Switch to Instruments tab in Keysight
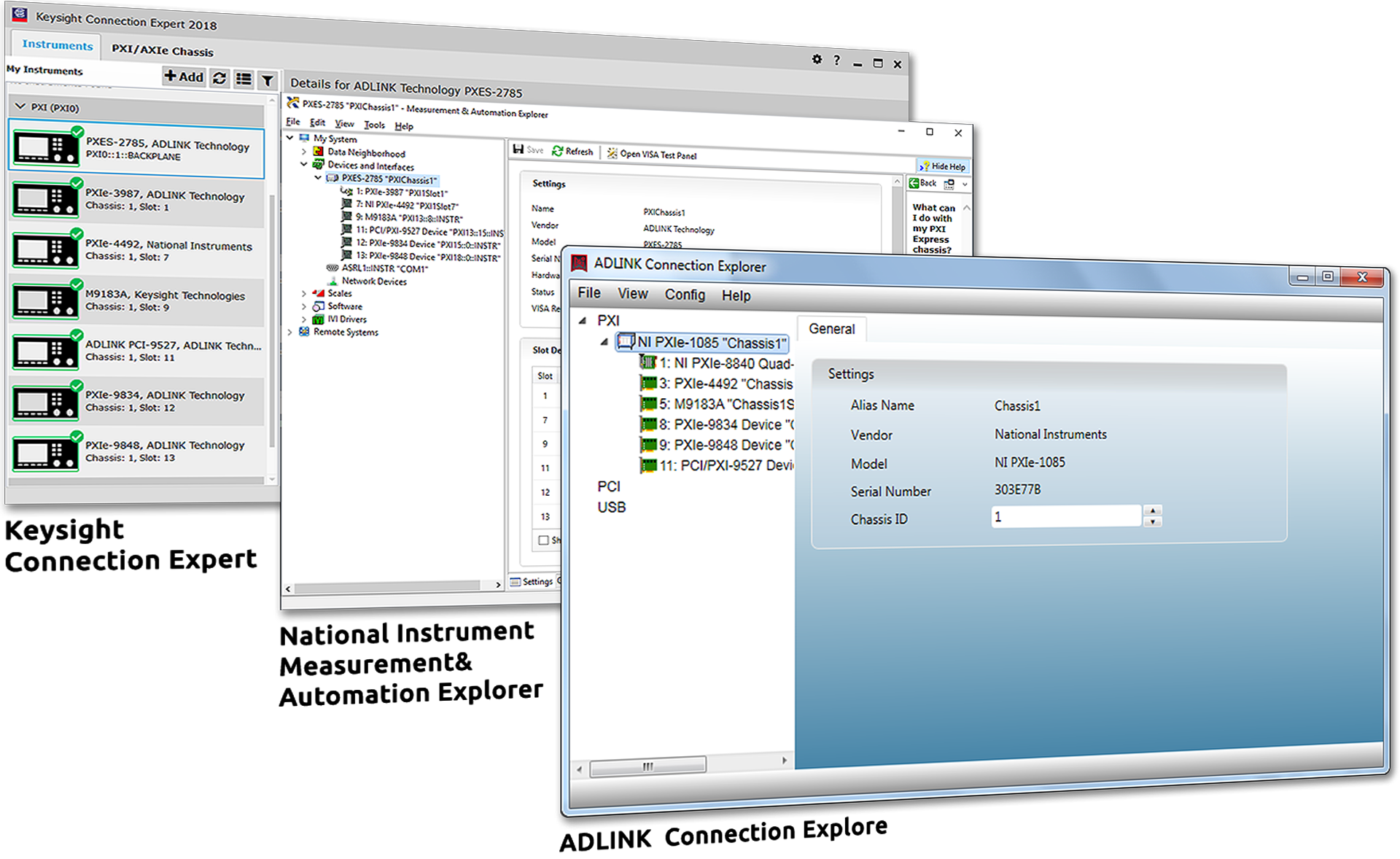 [x=58, y=44]
